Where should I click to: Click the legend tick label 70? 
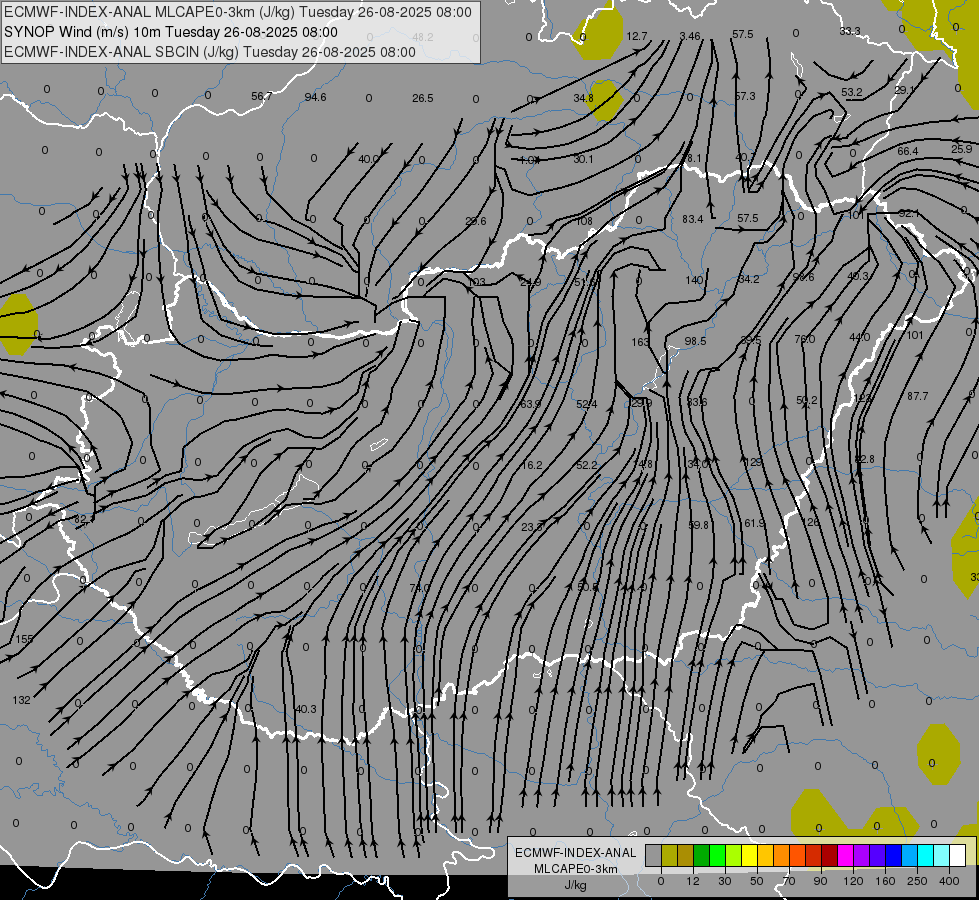point(789,881)
